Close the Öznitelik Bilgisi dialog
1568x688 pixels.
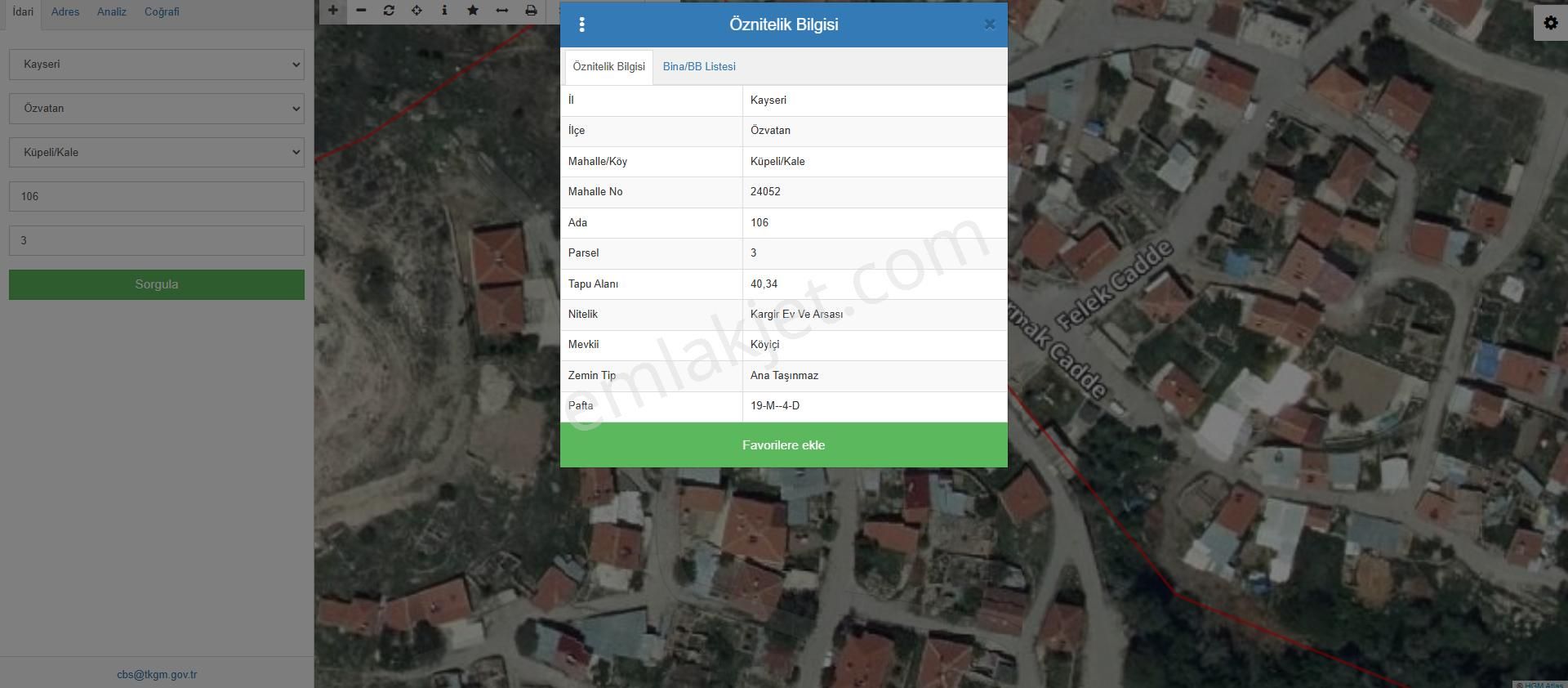tap(990, 25)
